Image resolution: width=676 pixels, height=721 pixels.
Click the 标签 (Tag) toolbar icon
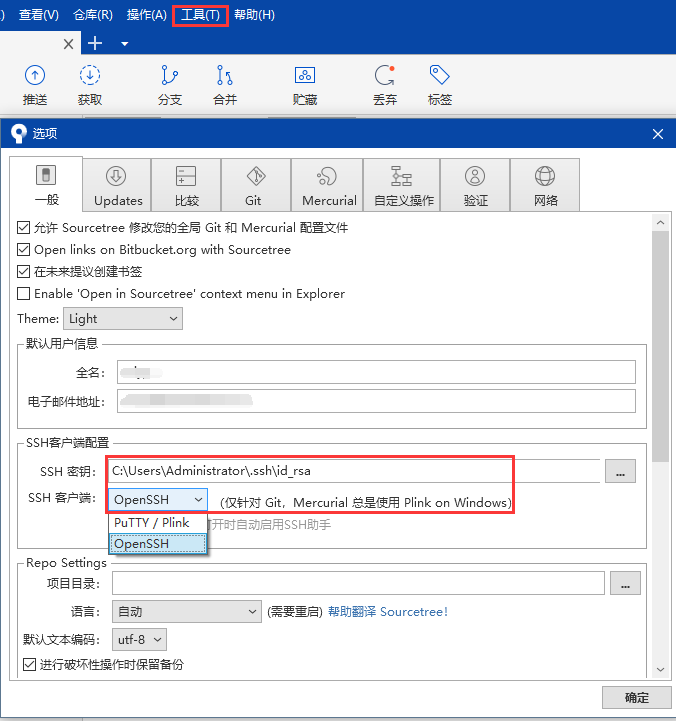pos(440,85)
